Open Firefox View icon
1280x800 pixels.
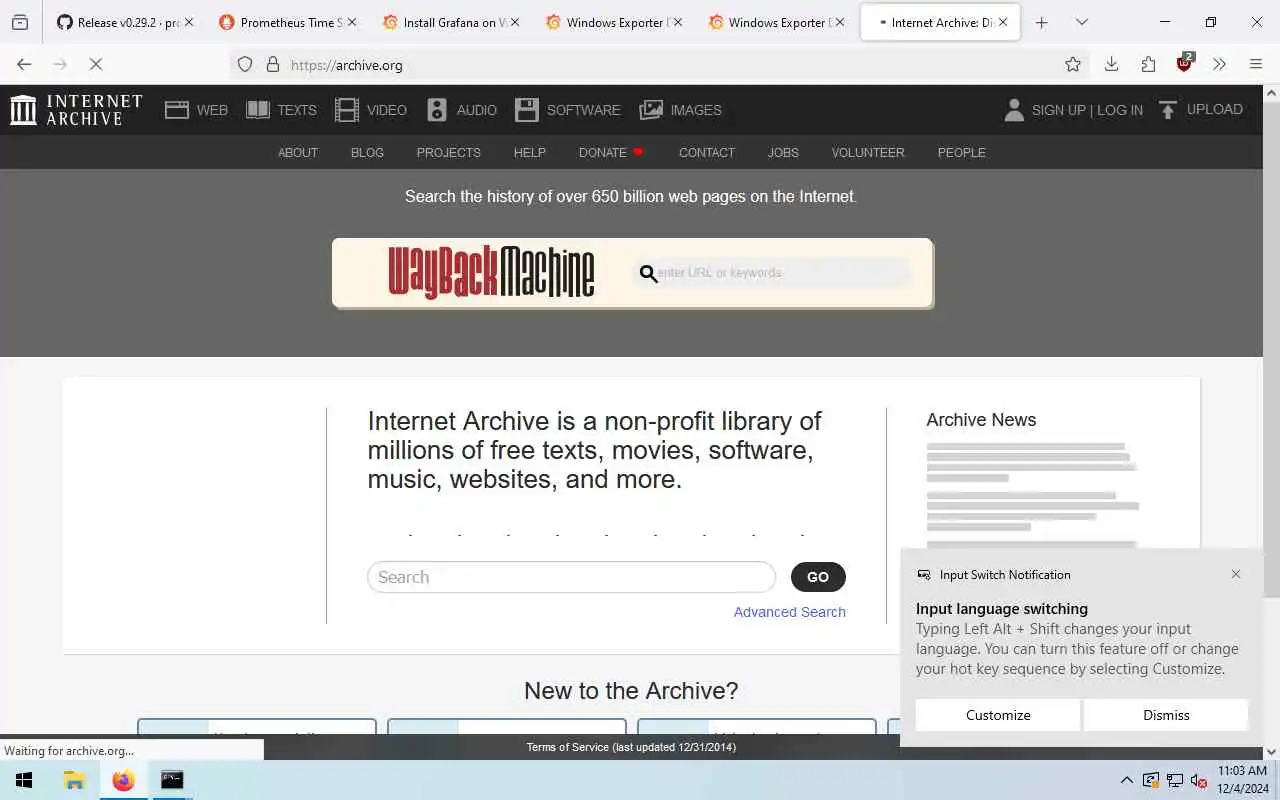(x=20, y=22)
